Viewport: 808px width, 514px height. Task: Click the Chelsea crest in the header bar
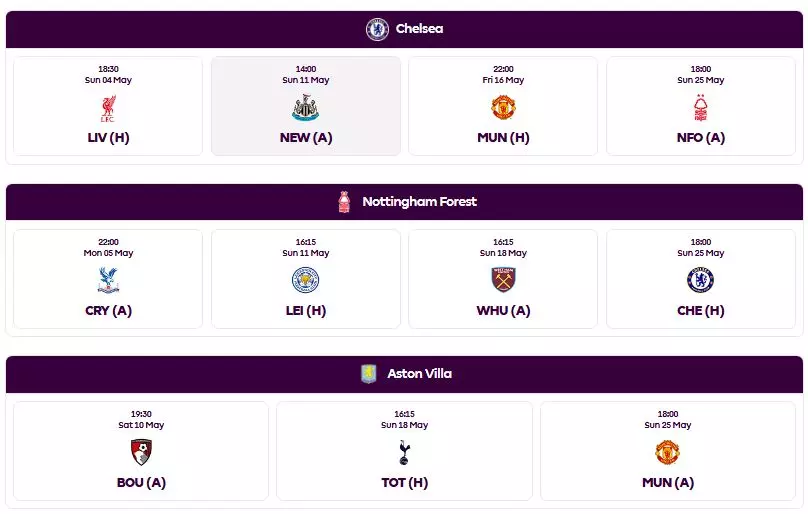[377, 29]
